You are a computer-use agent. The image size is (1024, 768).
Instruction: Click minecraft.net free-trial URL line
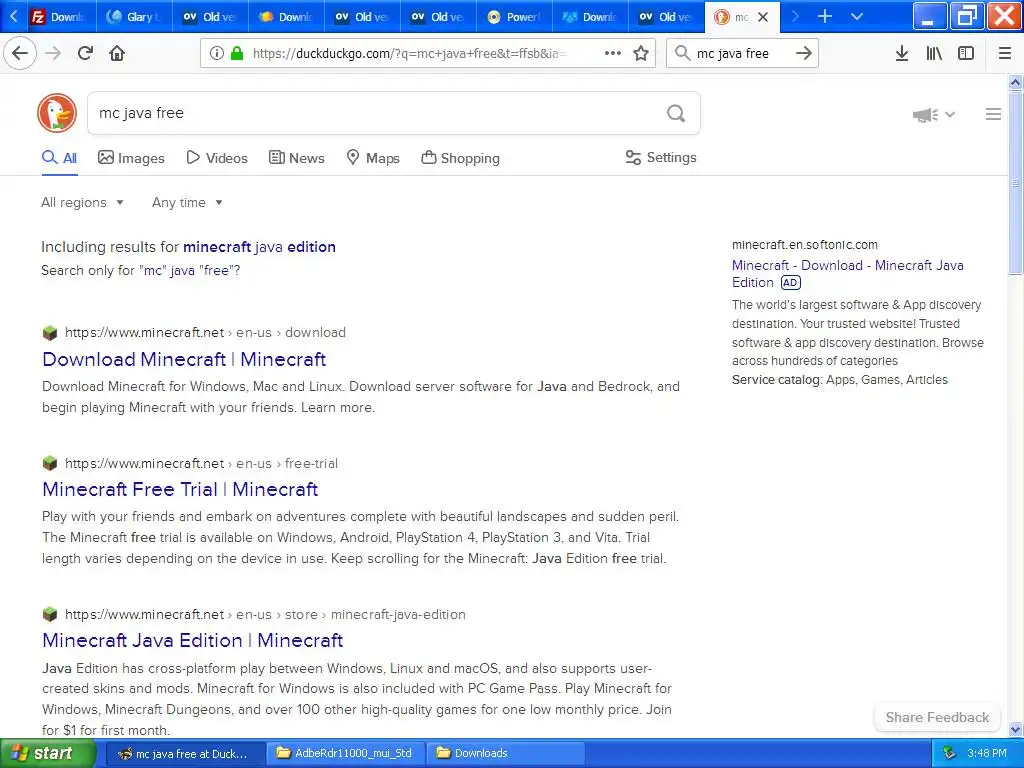coord(201,464)
